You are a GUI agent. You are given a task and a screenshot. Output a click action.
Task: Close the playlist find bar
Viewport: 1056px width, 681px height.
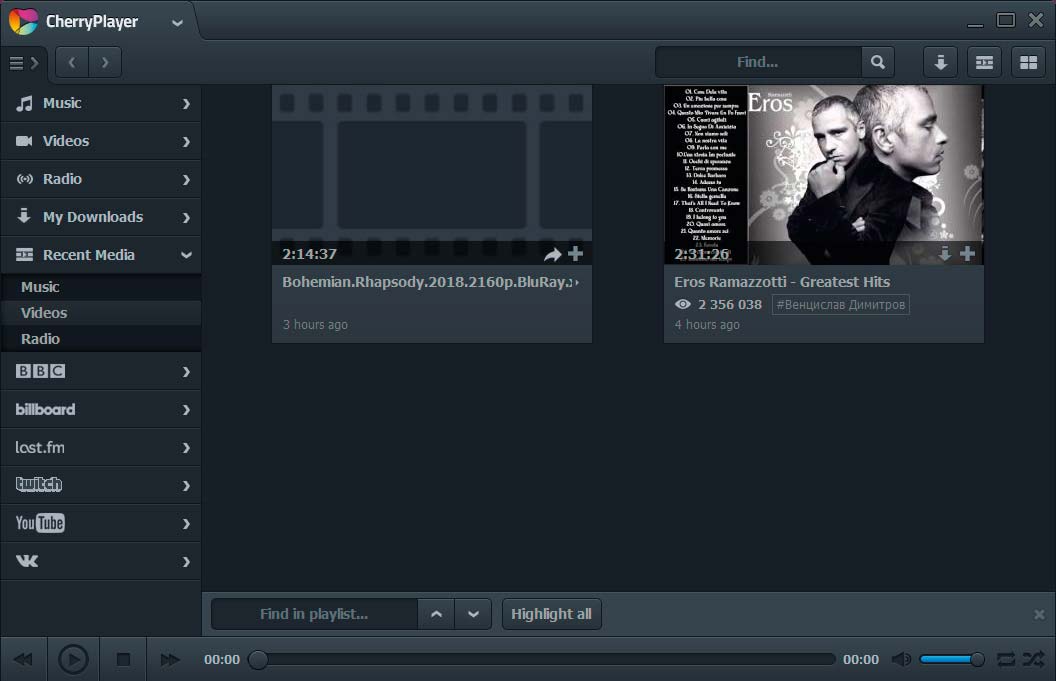click(x=1039, y=614)
